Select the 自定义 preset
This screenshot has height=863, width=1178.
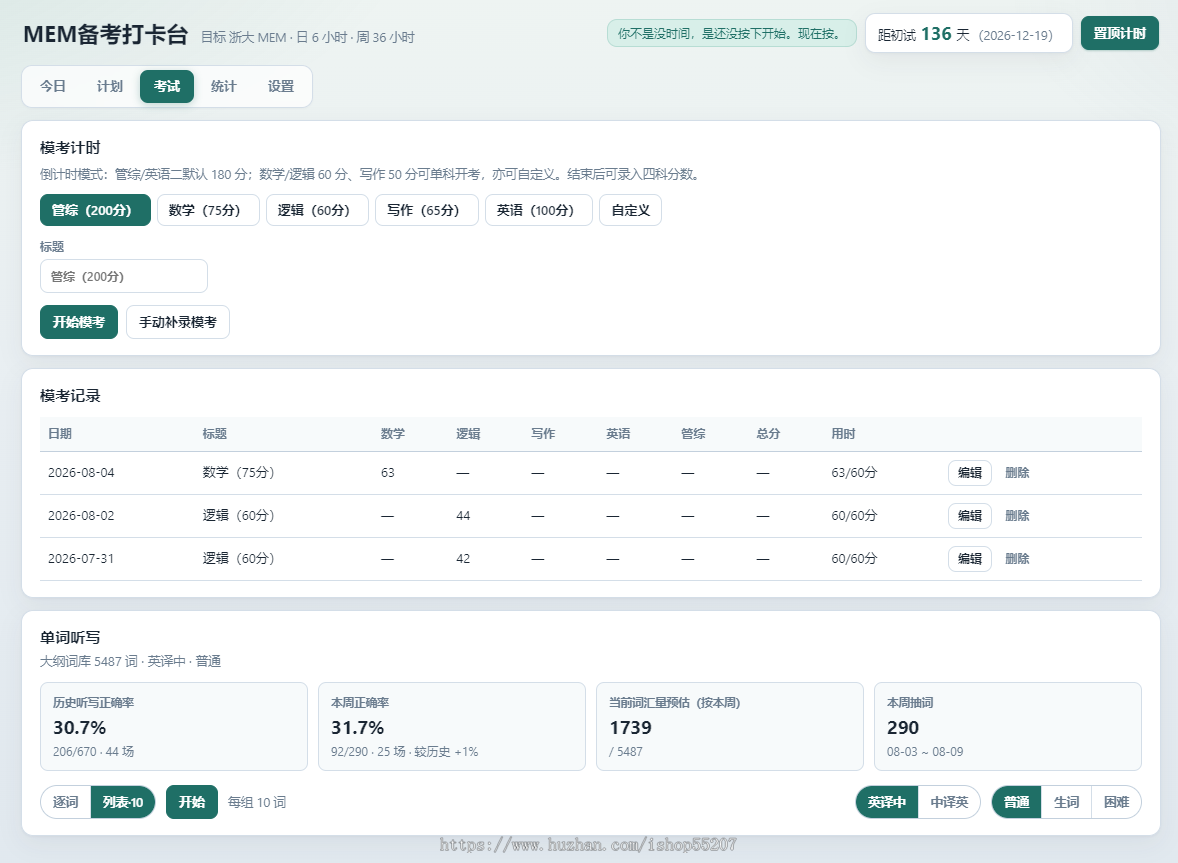[630, 210]
